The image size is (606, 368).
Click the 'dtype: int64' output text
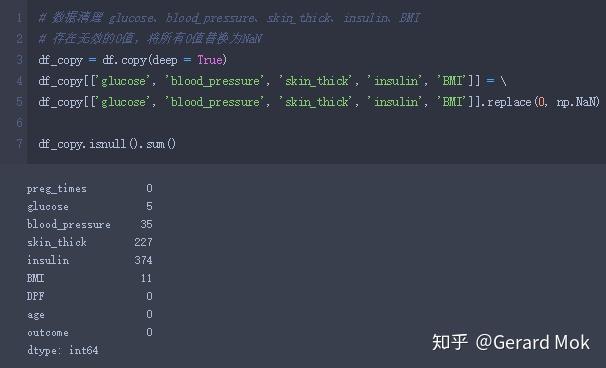coord(63,350)
